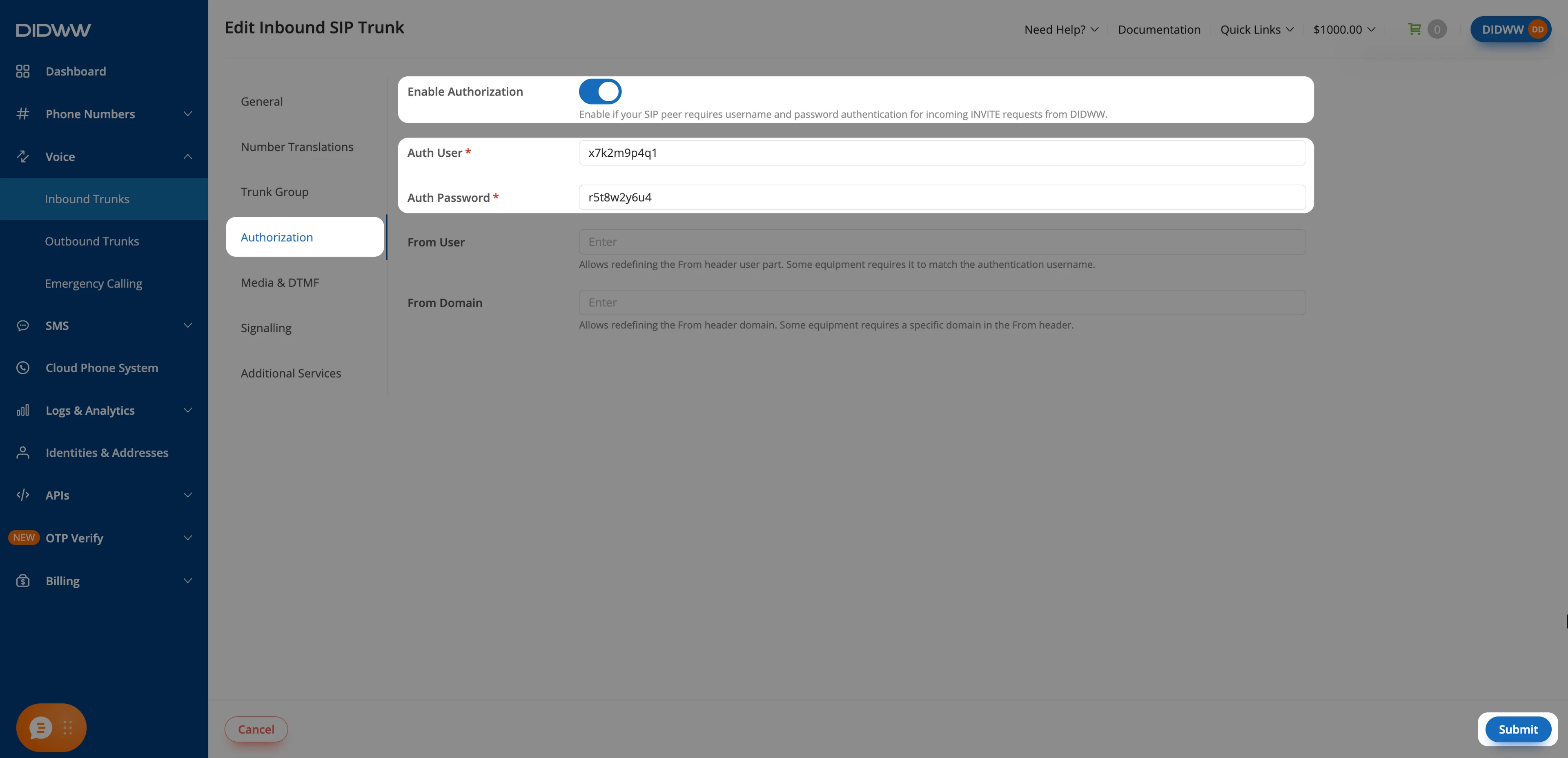
Task: Click the Auth User input field
Action: (942, 153)
